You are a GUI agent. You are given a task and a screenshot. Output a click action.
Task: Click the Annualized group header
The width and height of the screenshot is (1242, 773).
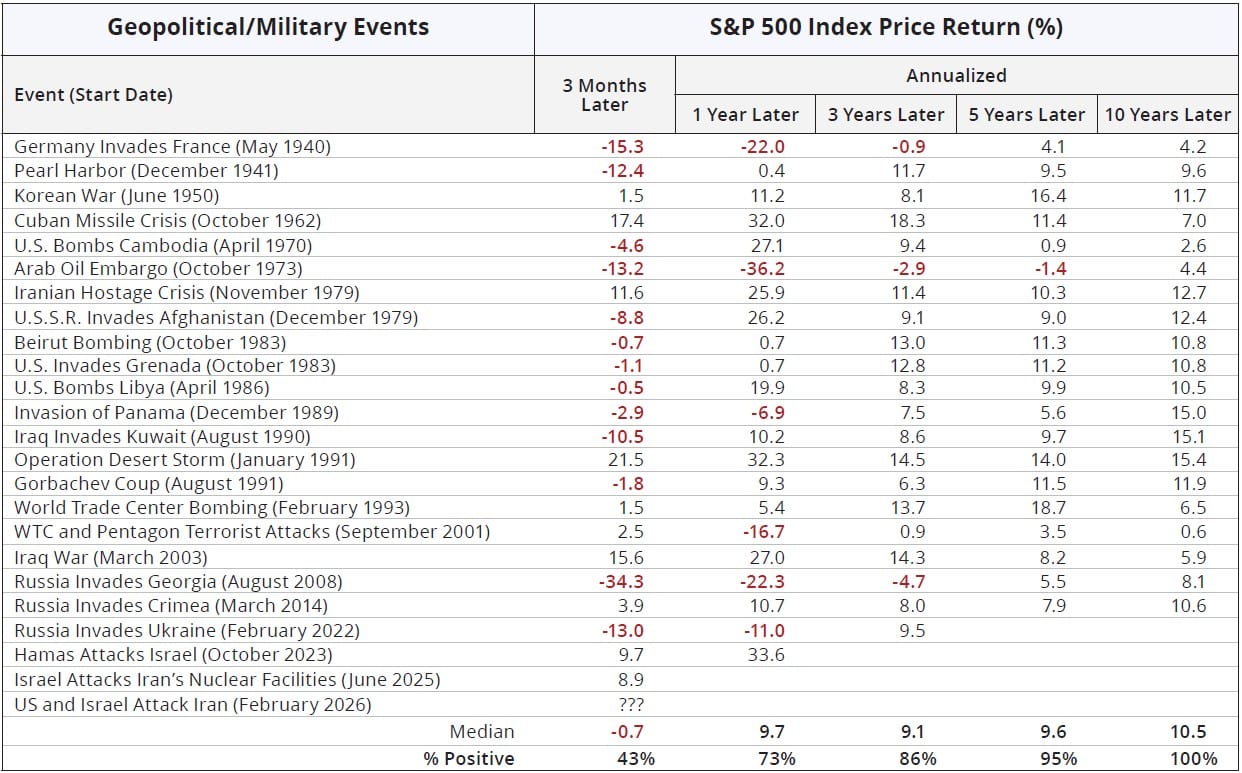[956, 76]
